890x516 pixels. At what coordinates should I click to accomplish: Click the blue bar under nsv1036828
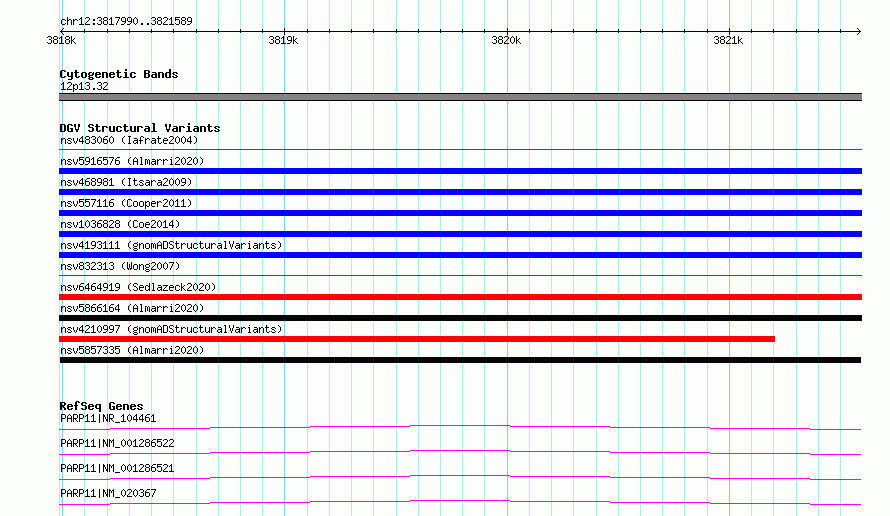coord(460,234)
